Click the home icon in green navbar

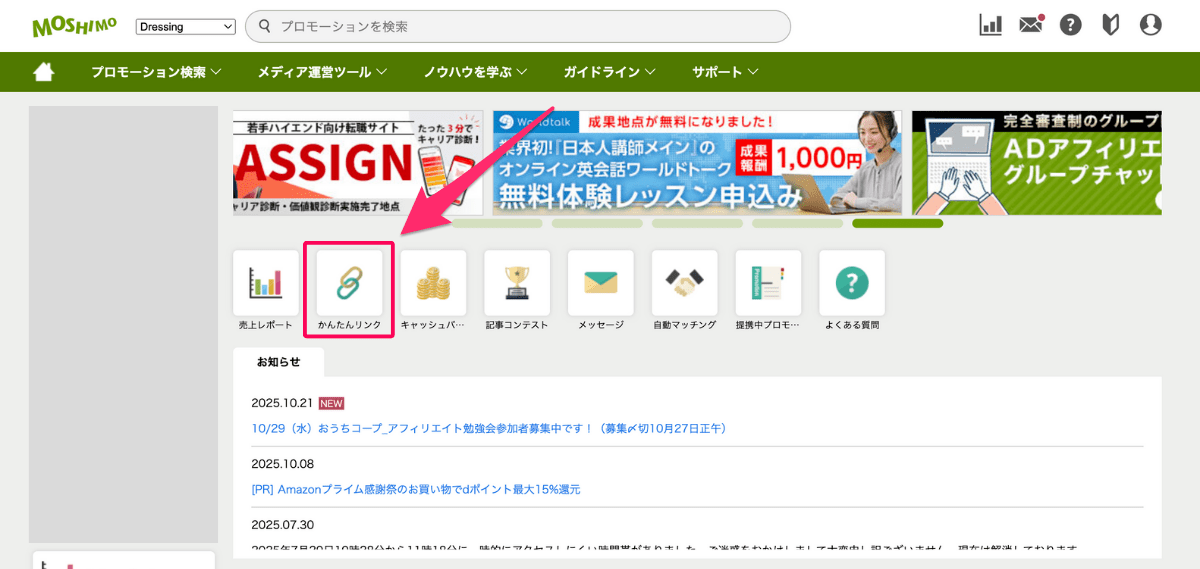(x=43, y=72)
